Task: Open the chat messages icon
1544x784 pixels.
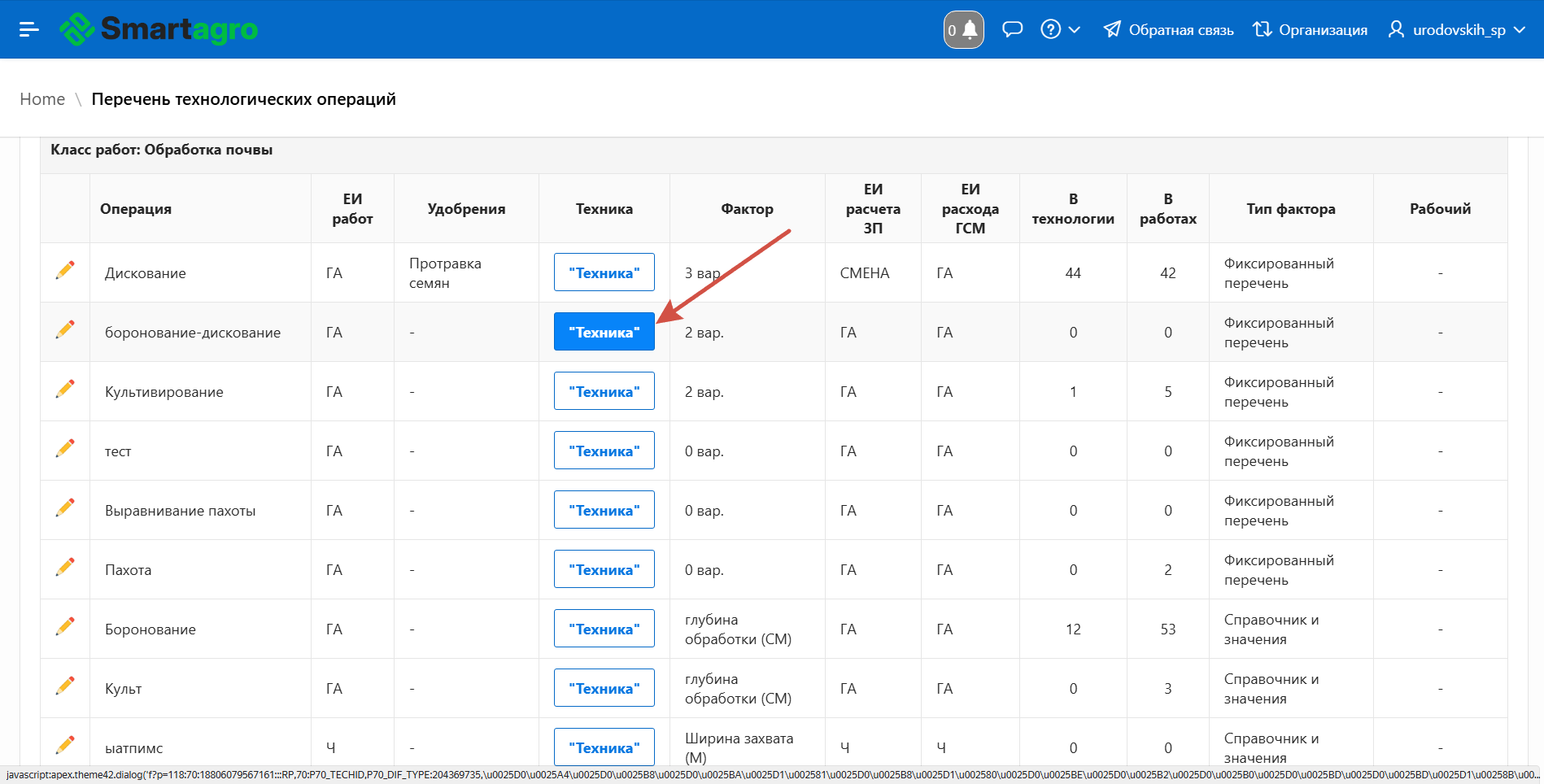Action: 1012,30
